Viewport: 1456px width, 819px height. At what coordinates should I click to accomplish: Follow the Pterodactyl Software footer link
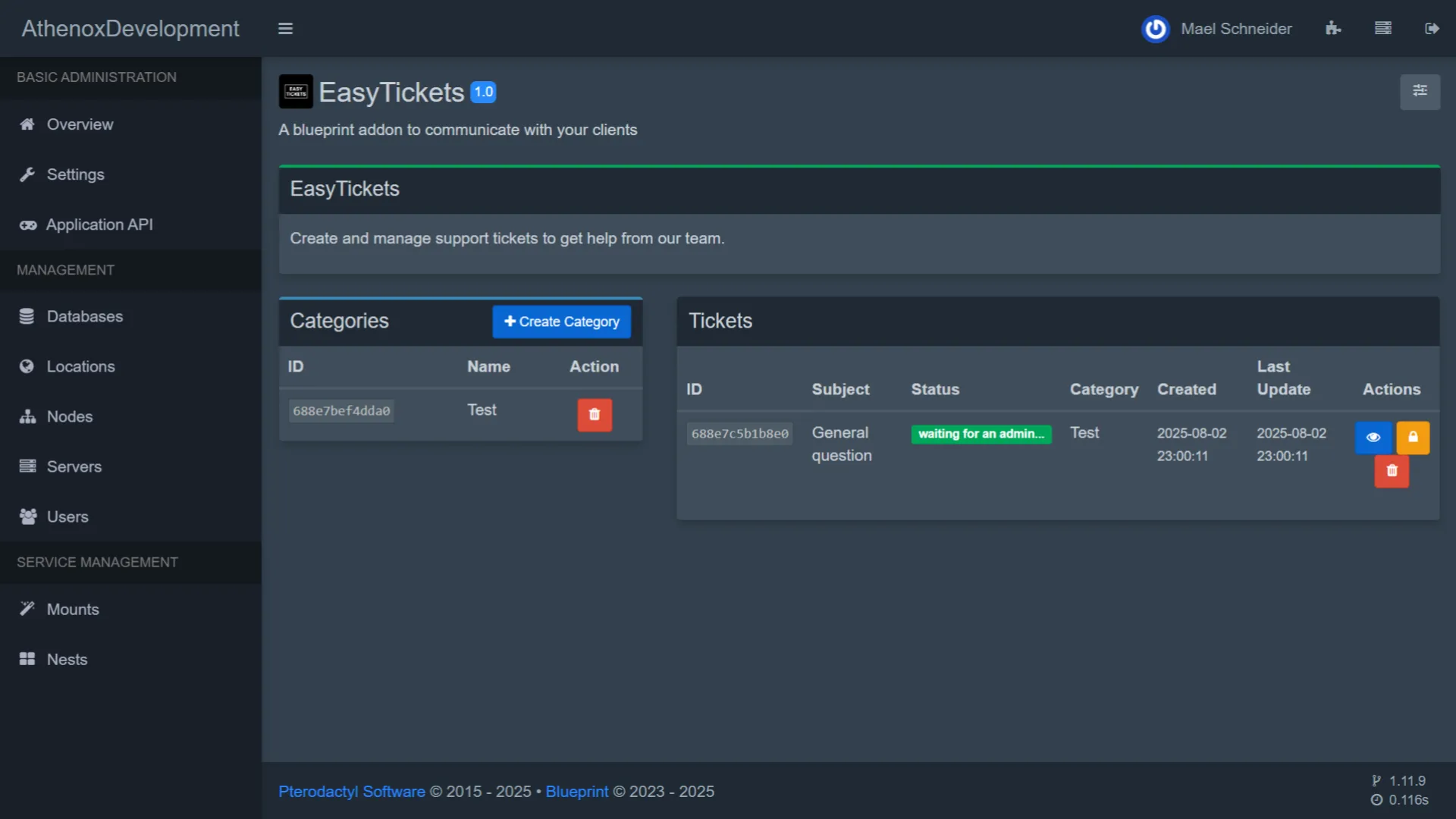click(x=351, y=791)
